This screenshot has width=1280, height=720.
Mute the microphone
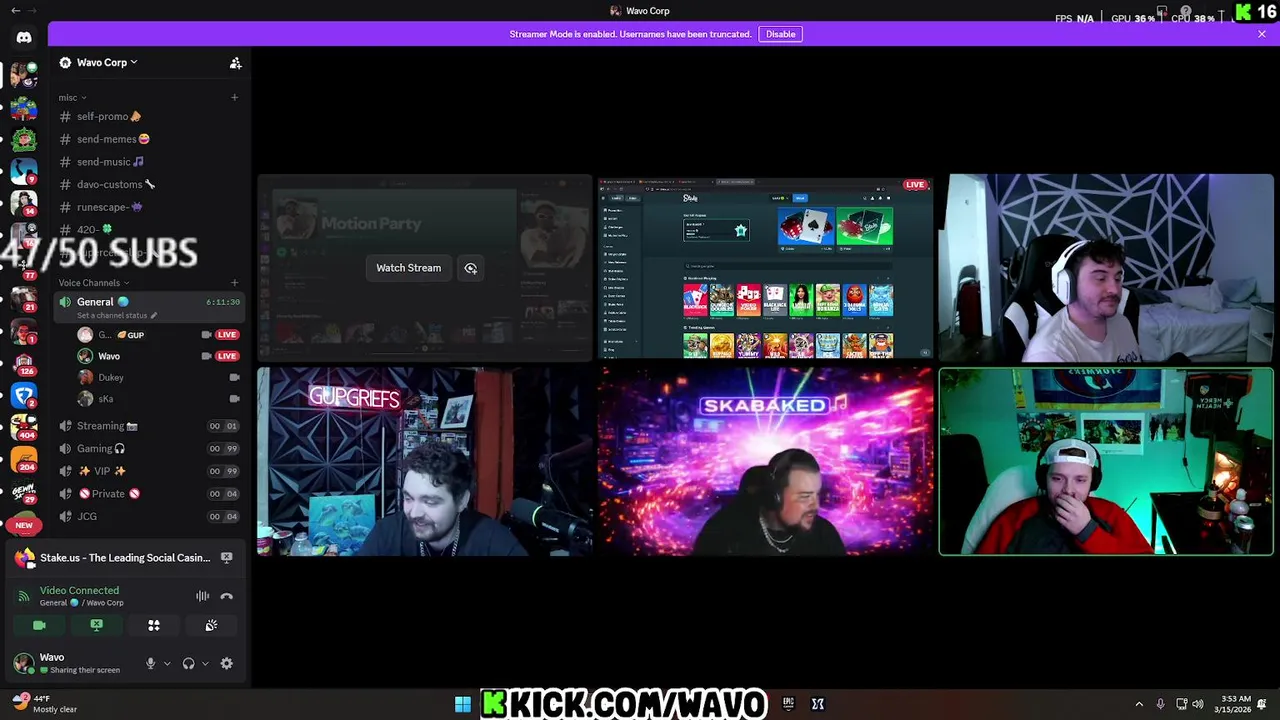[x=151, y=663]
